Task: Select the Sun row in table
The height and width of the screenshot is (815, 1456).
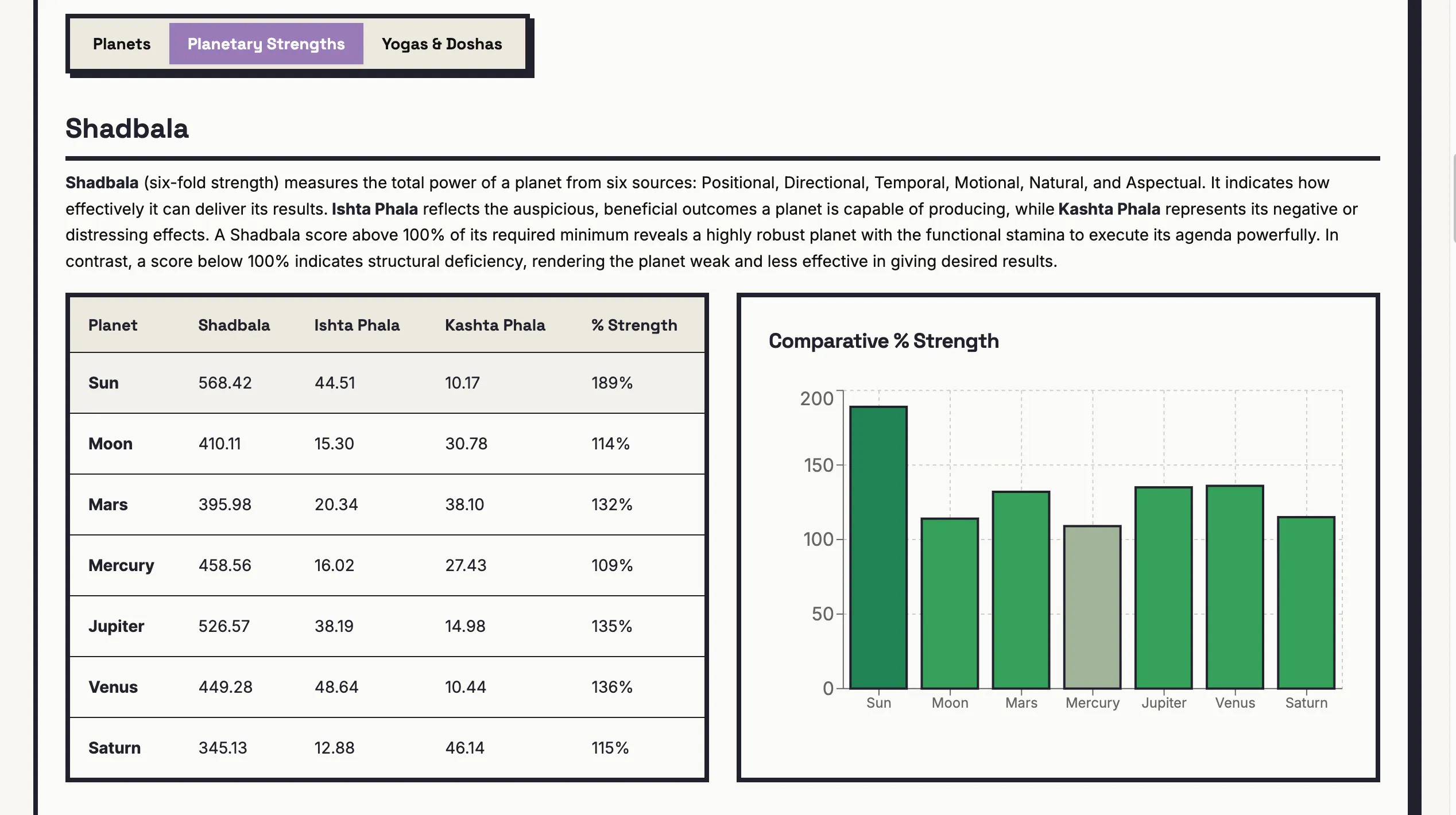Action: (x=387, y=383)
